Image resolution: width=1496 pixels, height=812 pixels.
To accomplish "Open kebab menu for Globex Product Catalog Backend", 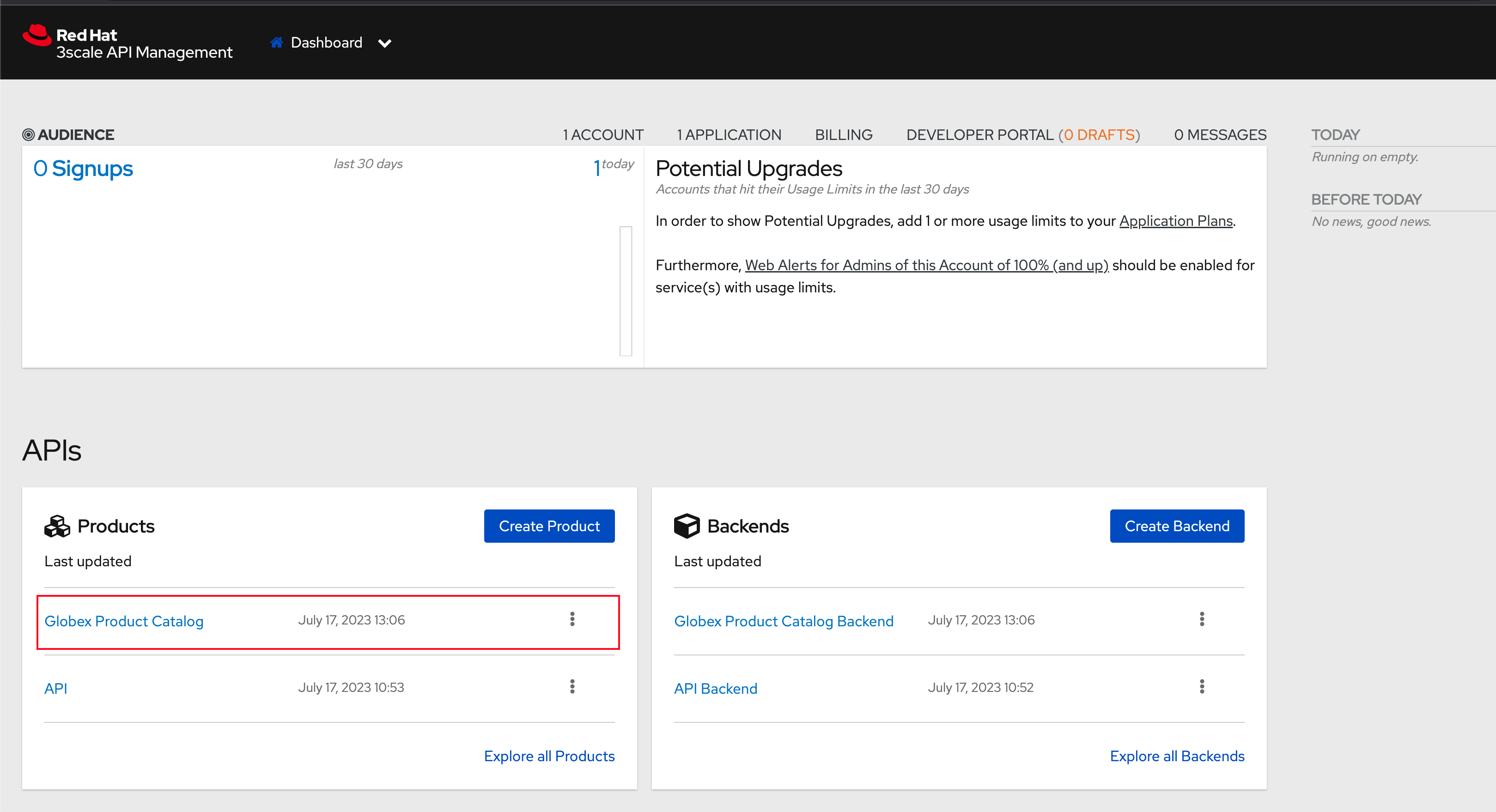I will pos(1202,619).
